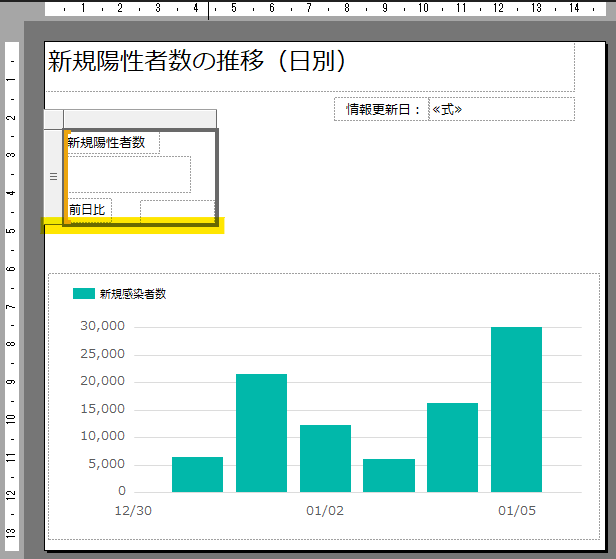Select the first chart bar after 12/30

[x=197, y=474]
